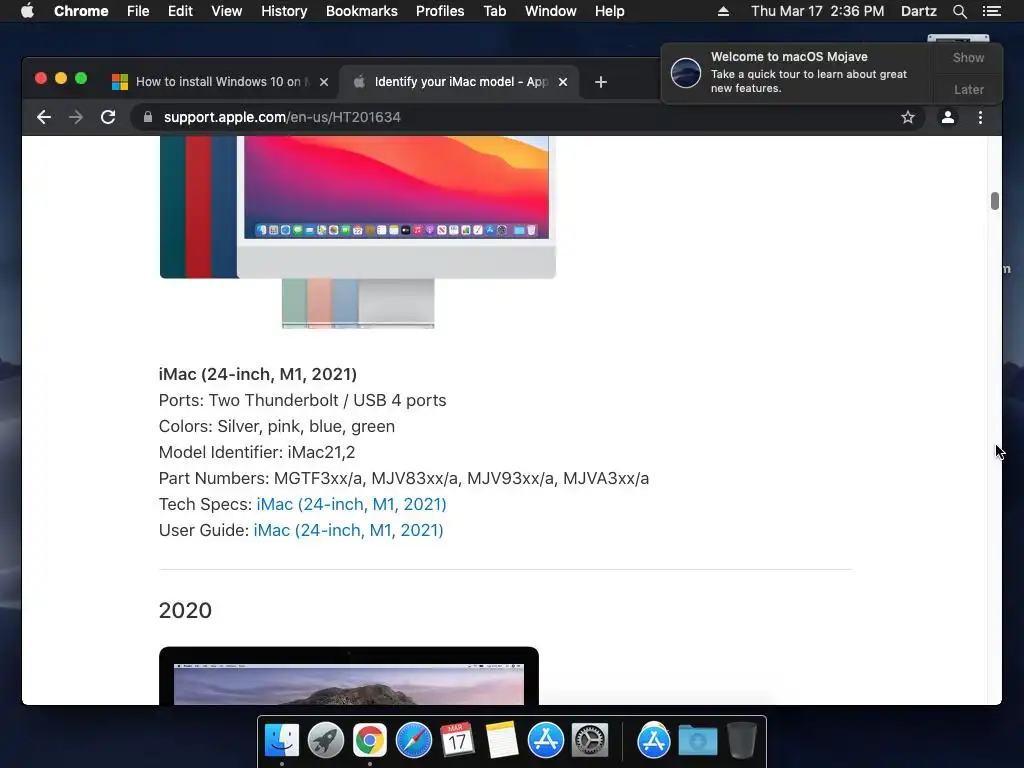Open the Help menu
Screen dimensions: 1024x768
pos(609,11)
